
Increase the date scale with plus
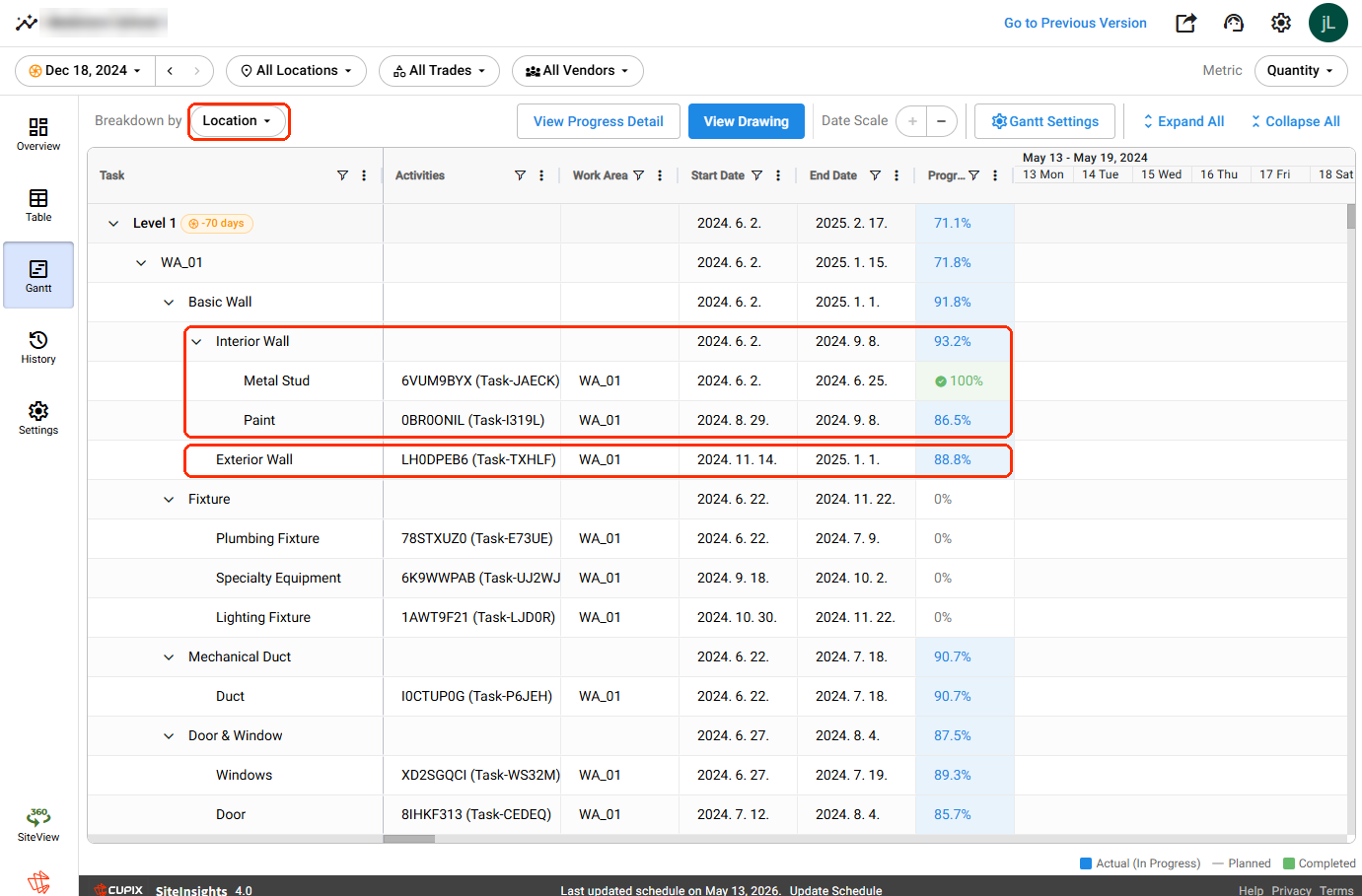pos(912,121)
